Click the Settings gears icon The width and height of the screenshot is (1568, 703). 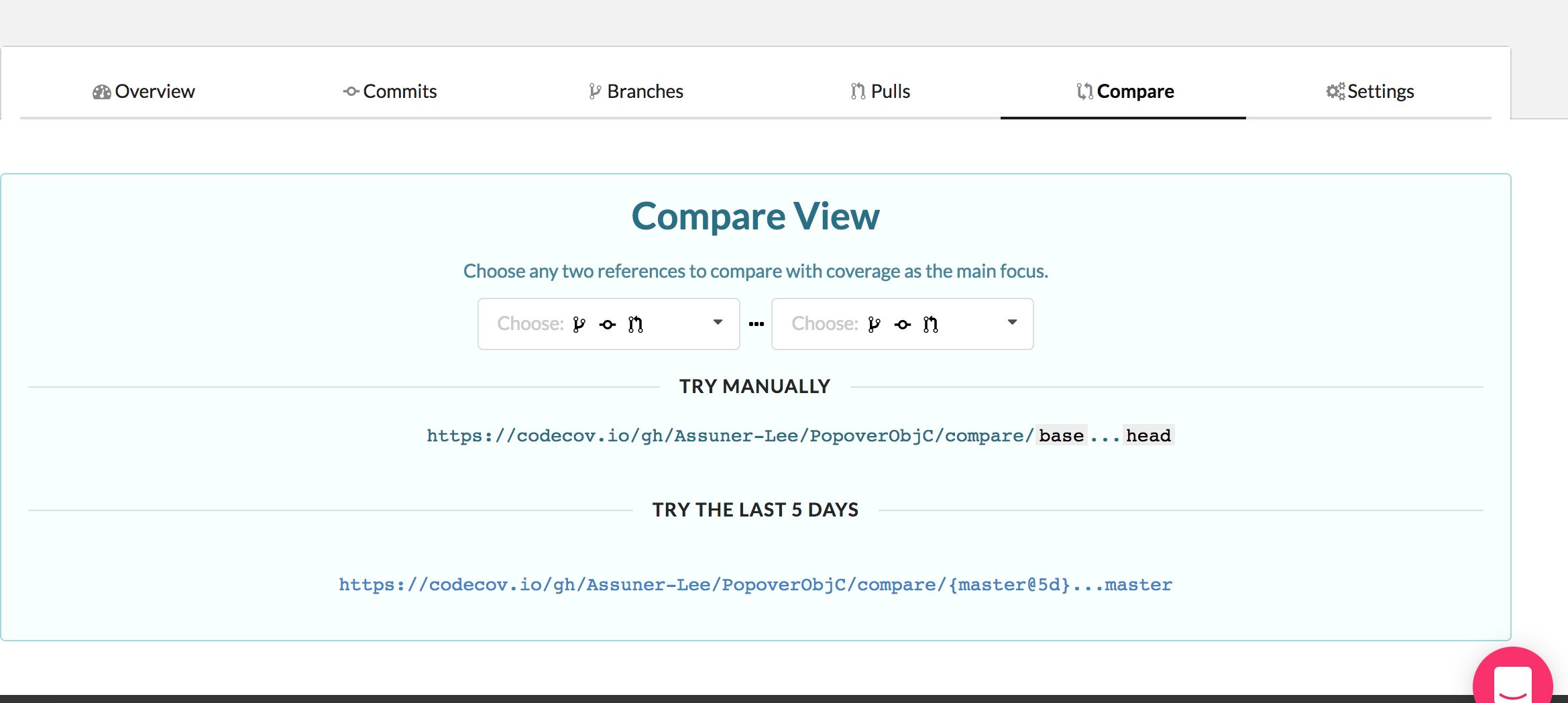click(1335, 91)
